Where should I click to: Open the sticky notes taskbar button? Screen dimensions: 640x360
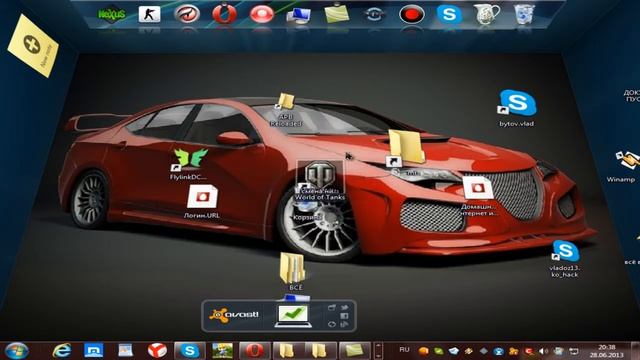354,351
